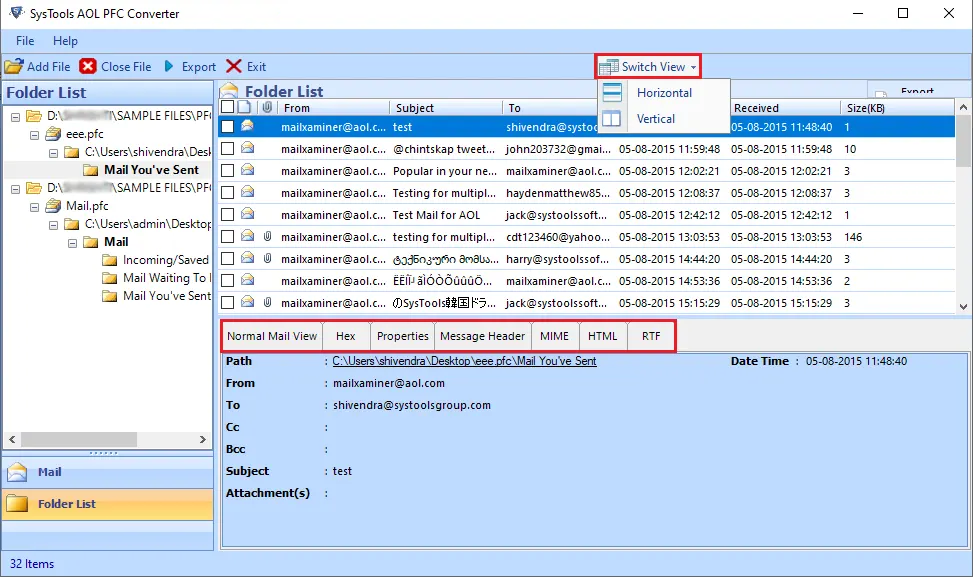Screen dimensions: 973x577
Task: Collapse the C:\Users\admin\Desktop node
Action: coord(54,225)
